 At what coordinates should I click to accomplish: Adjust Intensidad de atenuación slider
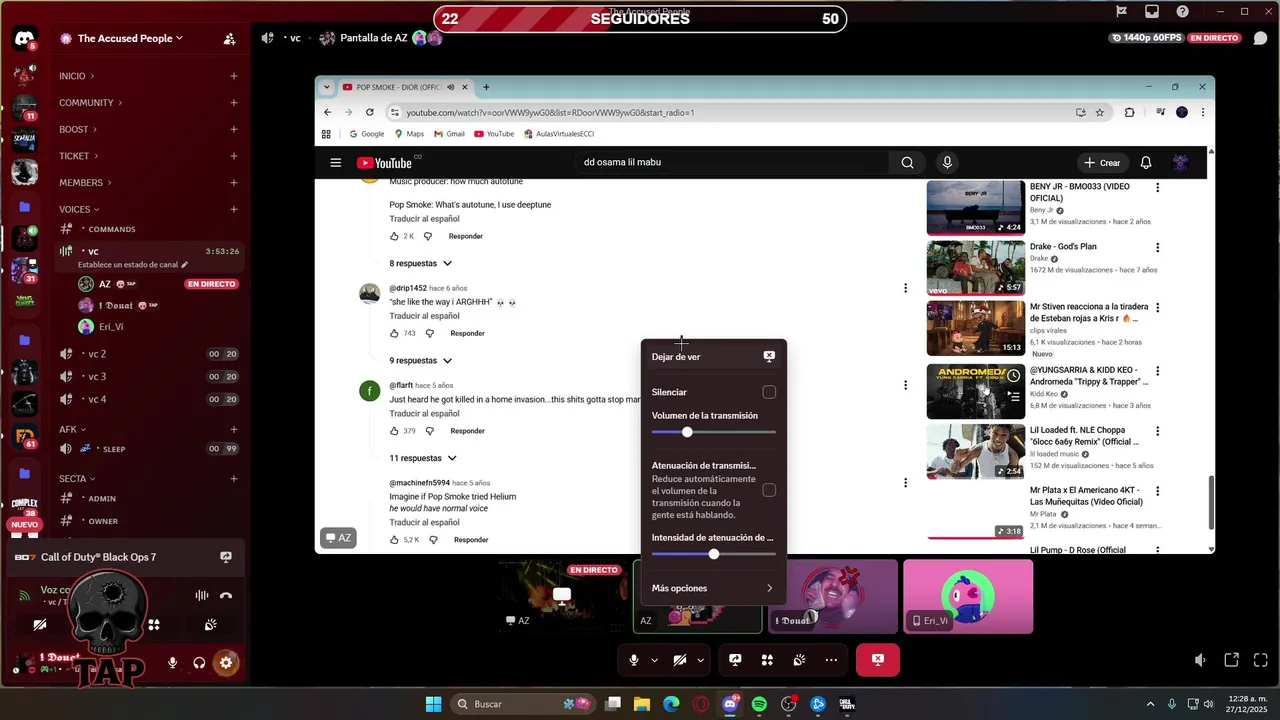pyautogui.click(x=713, y=554)
